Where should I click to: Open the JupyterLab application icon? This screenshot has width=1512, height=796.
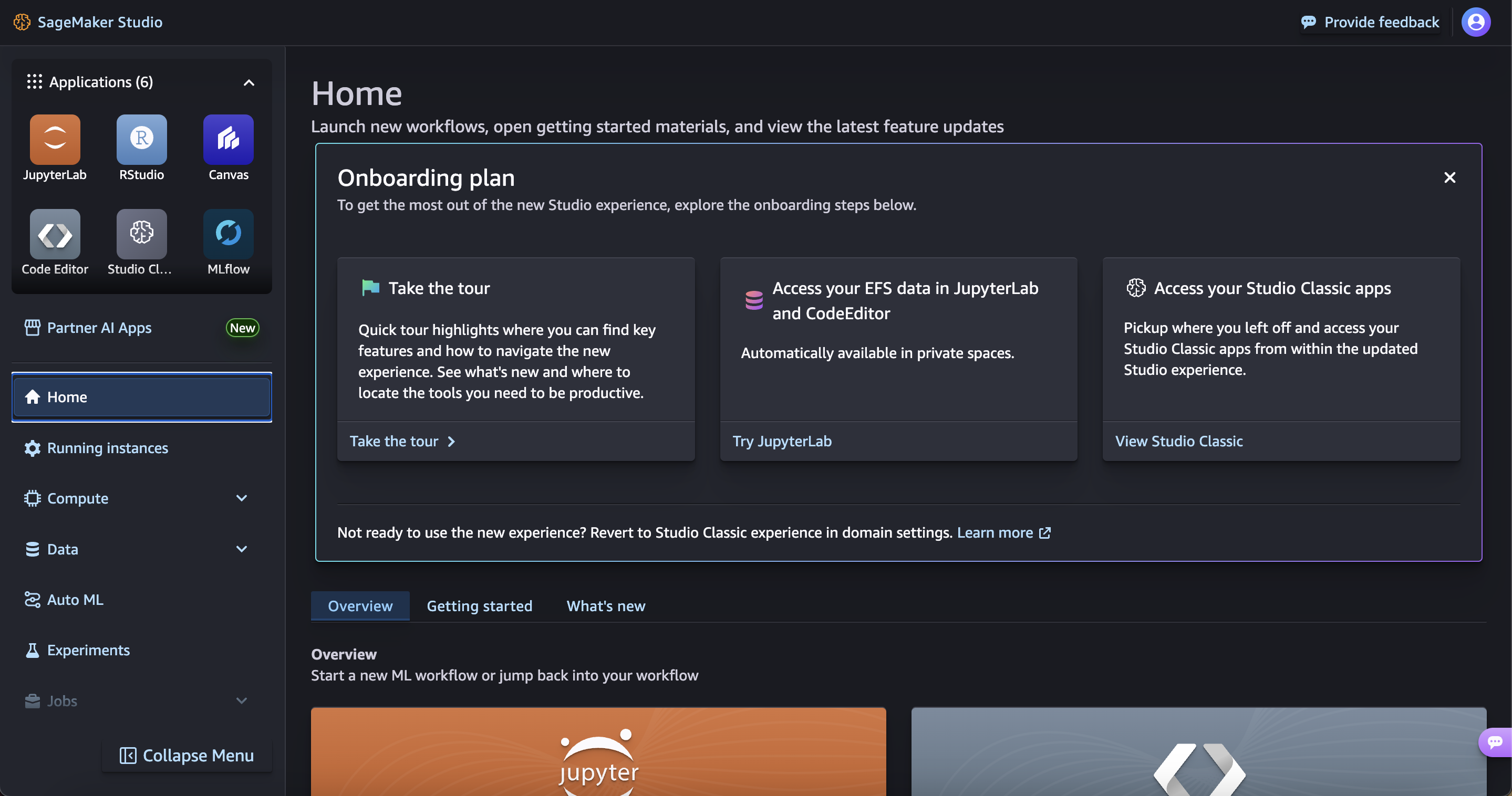(55, 140)
